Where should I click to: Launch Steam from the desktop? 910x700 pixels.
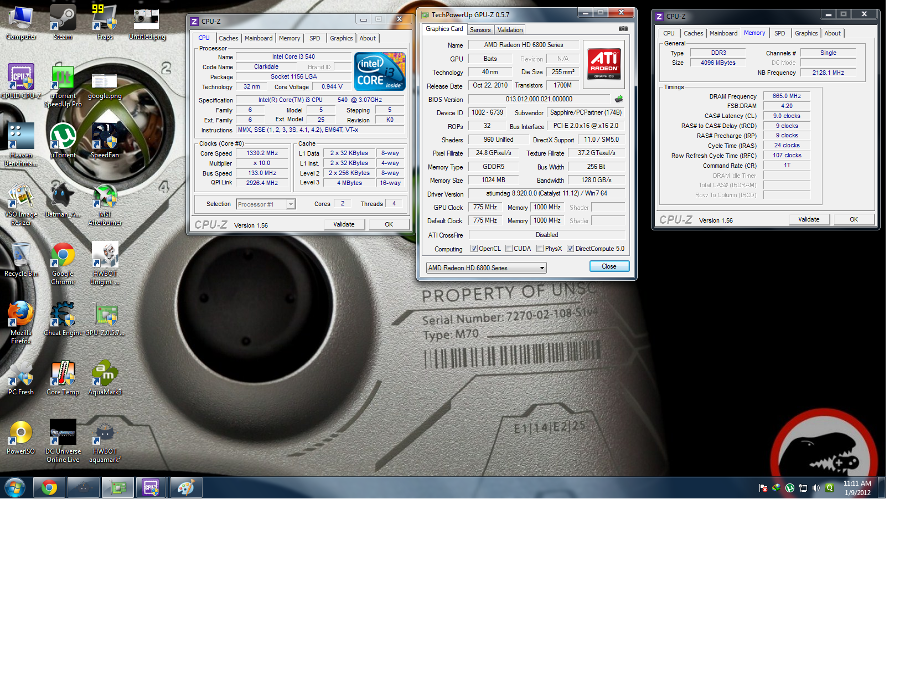63,23
